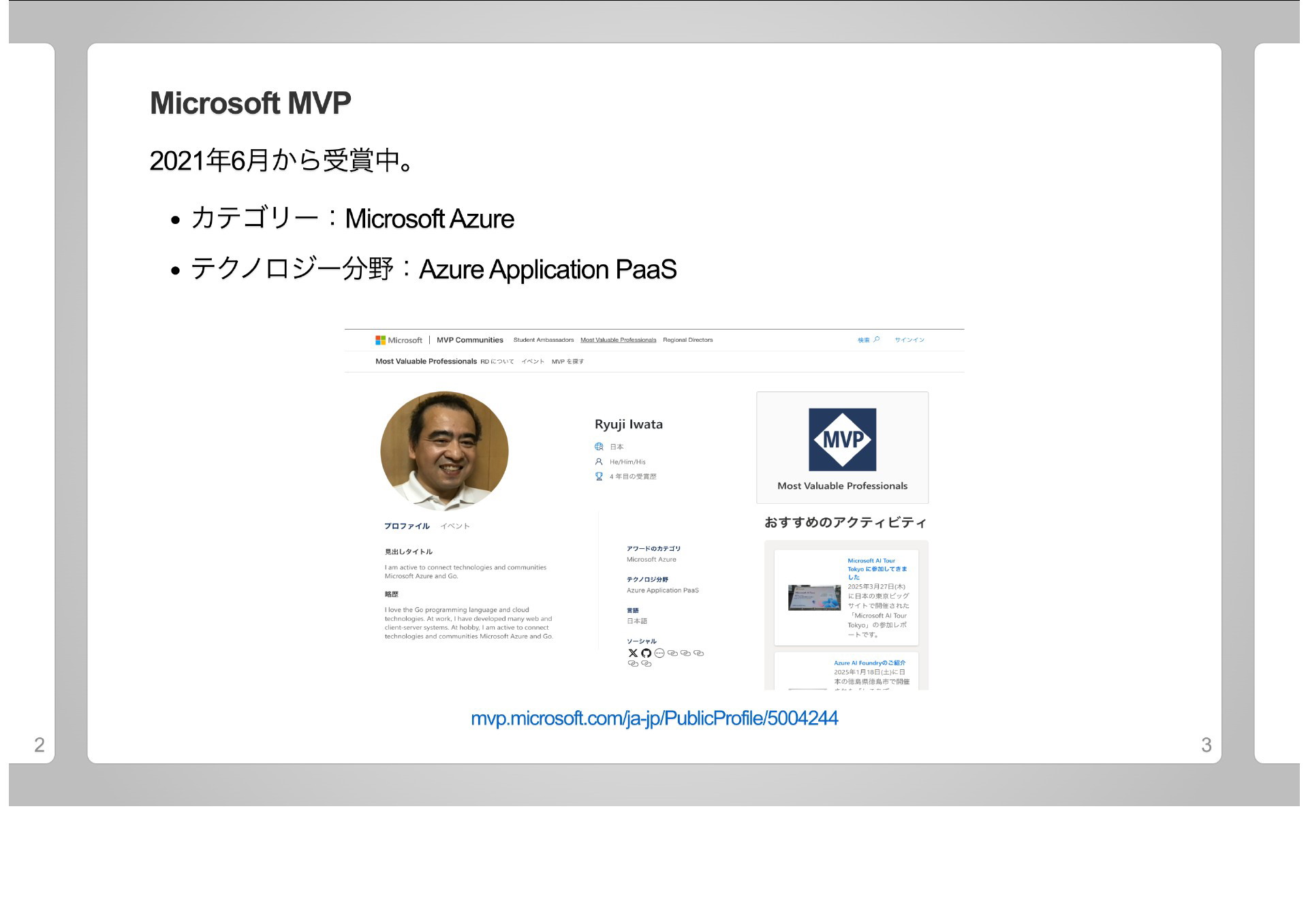Click the circled ellipsis social icon

[x=659, y=653]
